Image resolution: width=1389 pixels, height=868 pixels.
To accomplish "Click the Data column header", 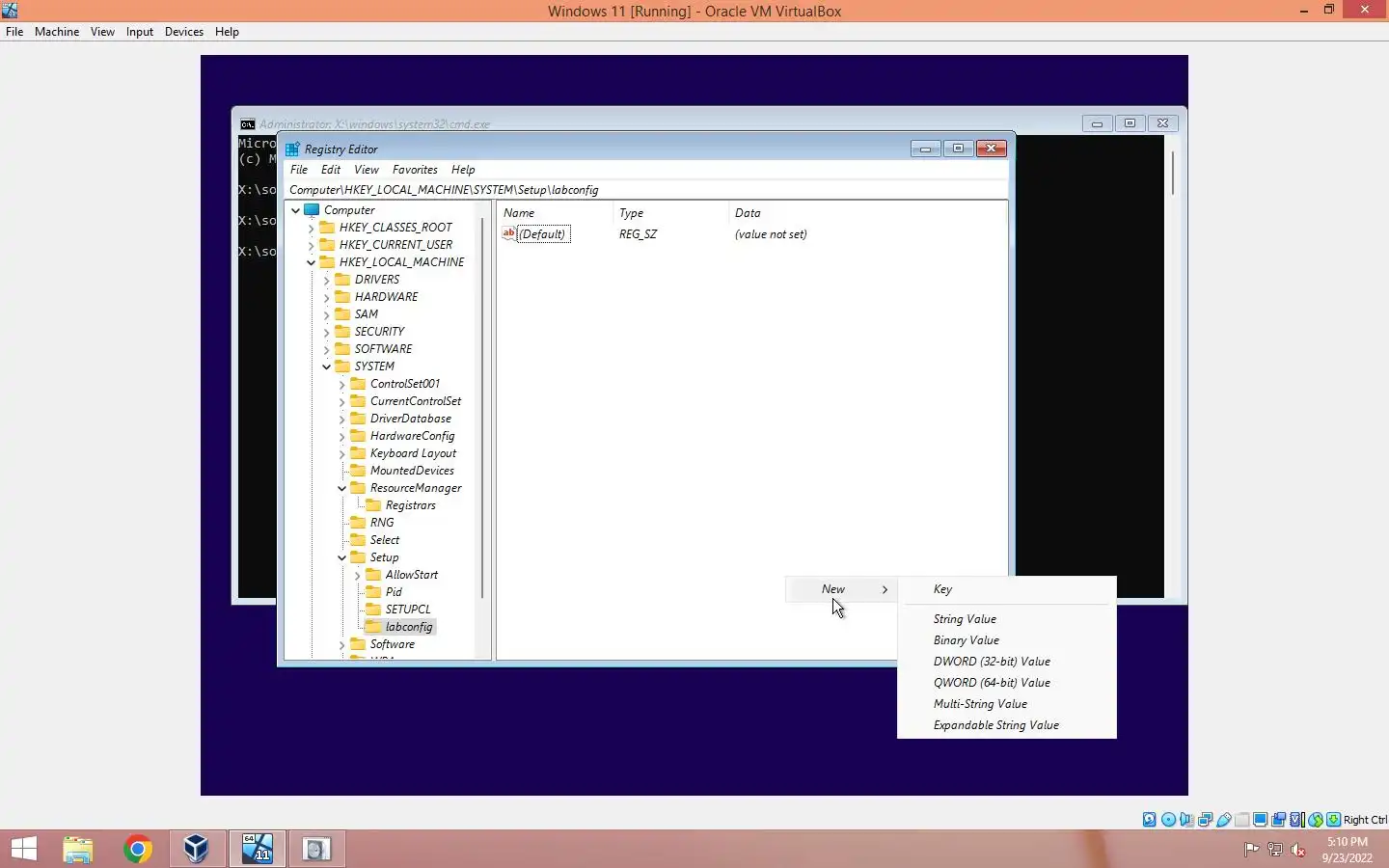I will tap(867, 213).
